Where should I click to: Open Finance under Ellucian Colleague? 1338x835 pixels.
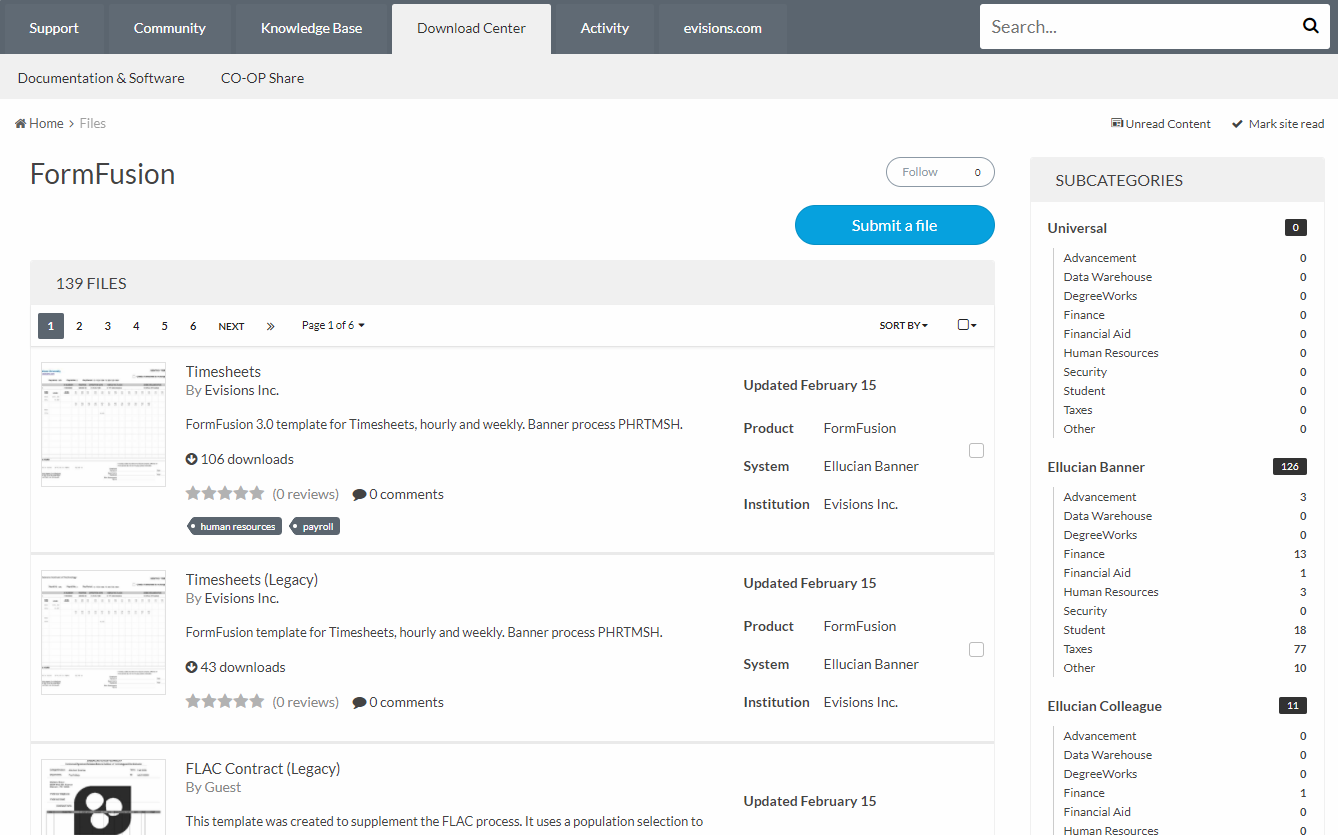click(1084, 793)
